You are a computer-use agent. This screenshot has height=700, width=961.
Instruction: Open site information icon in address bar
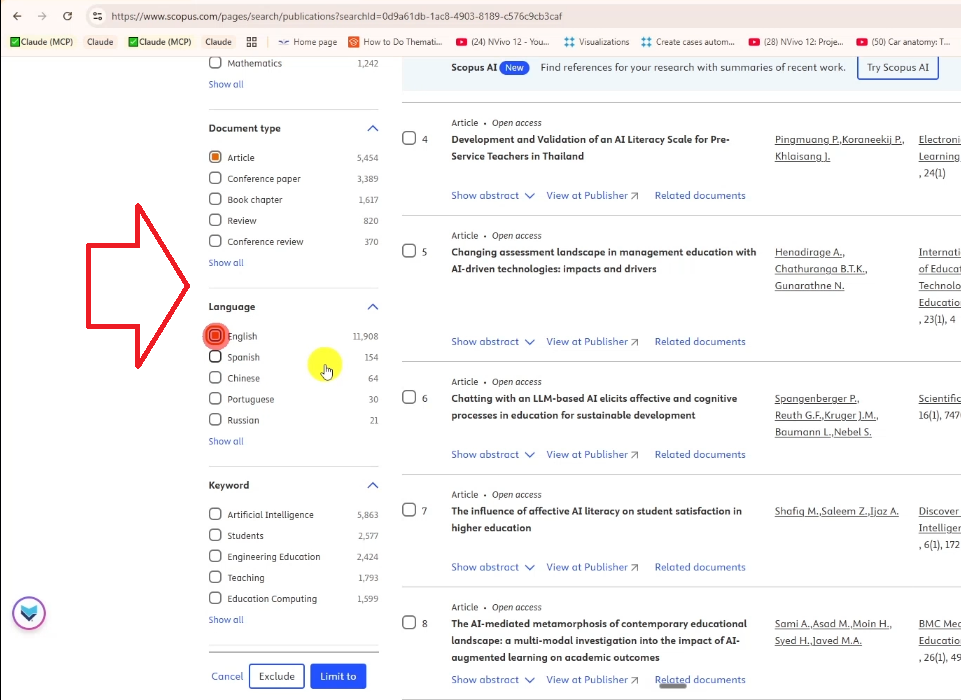pos(97,17)
